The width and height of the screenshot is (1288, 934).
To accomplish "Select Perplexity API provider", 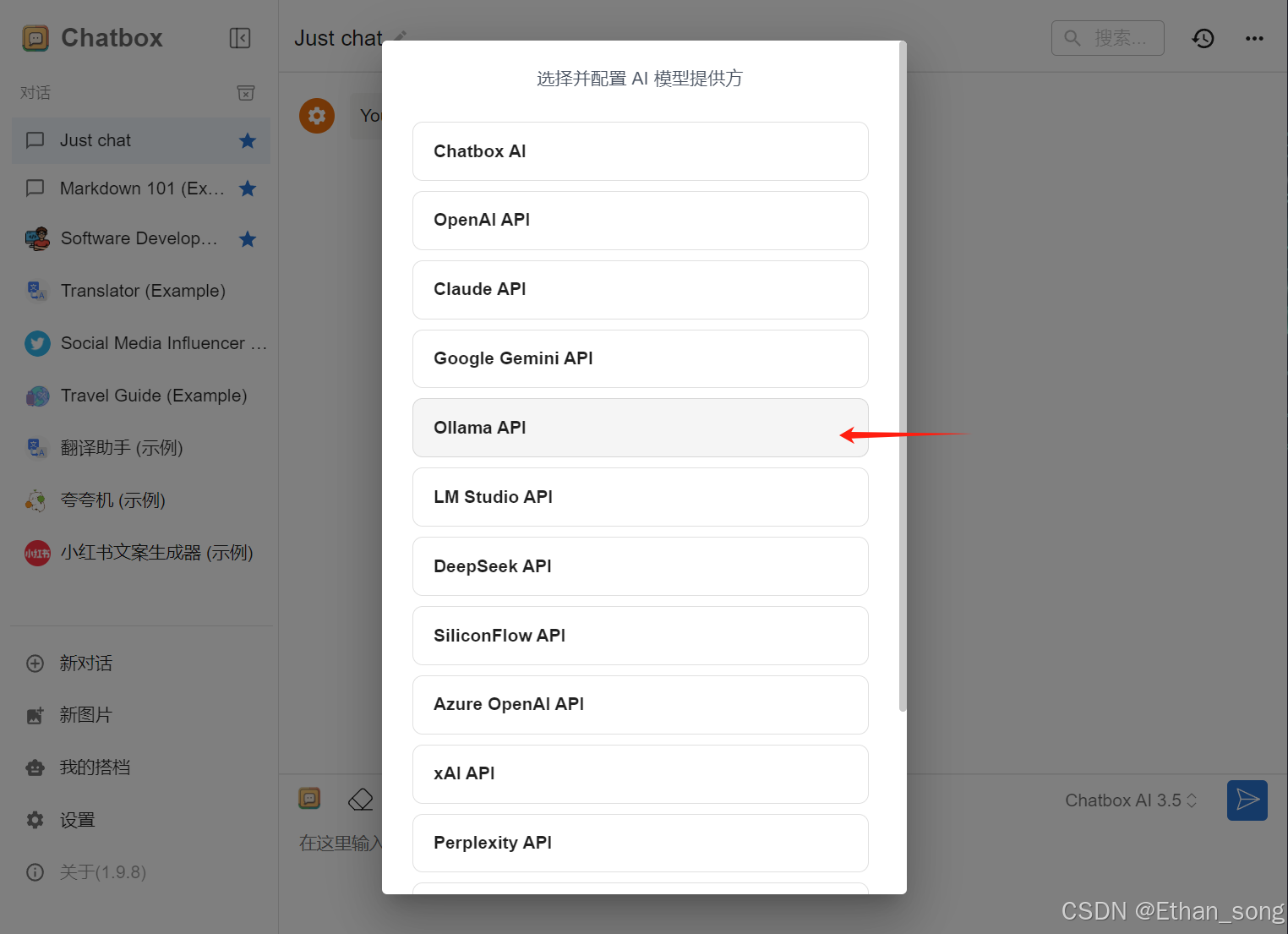I will pos(641,844).
